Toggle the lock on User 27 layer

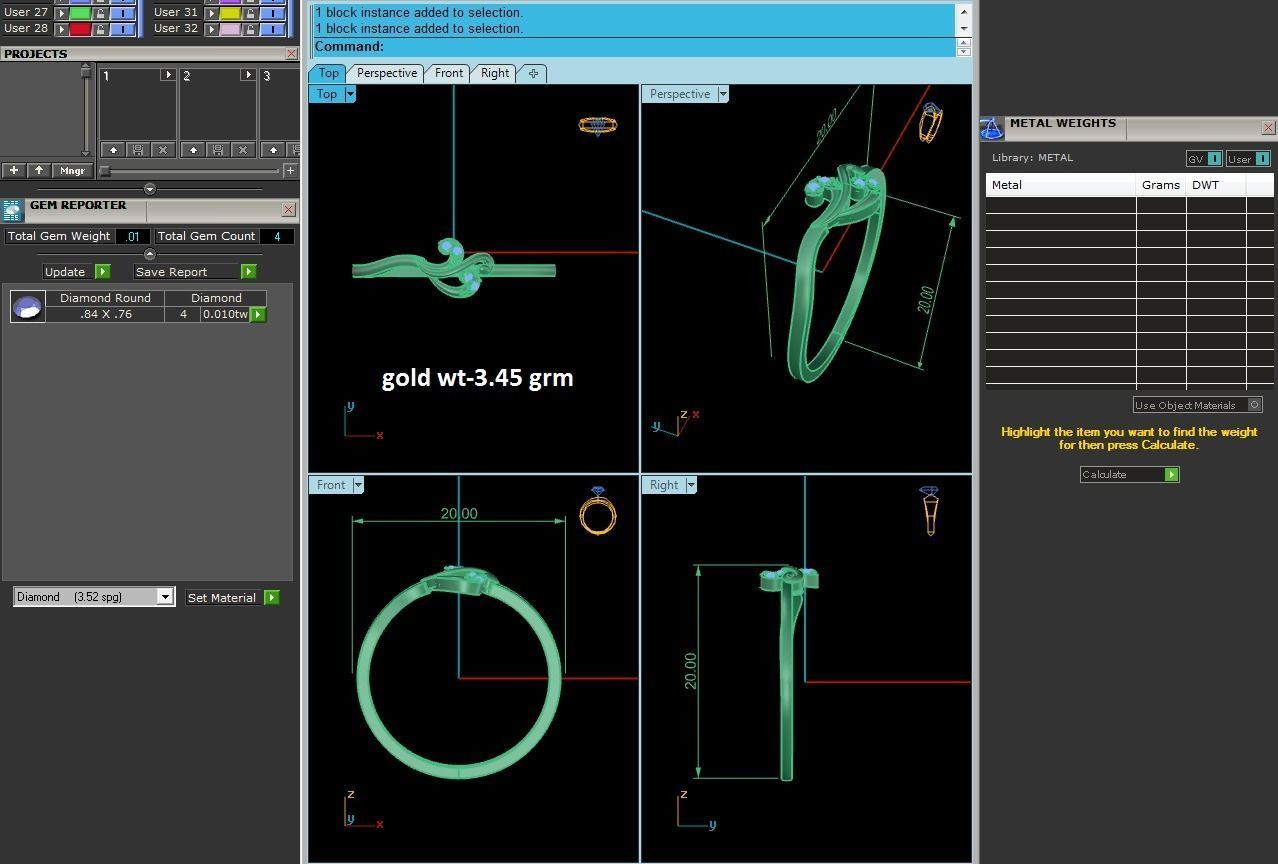100,13
